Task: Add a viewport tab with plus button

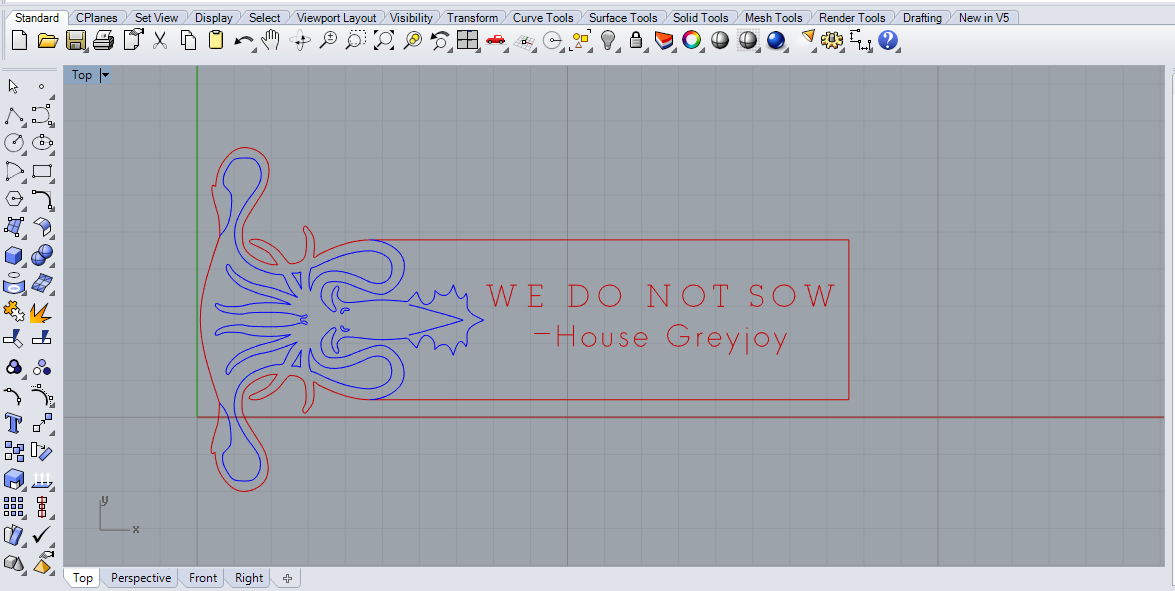Action: point(288,578)
